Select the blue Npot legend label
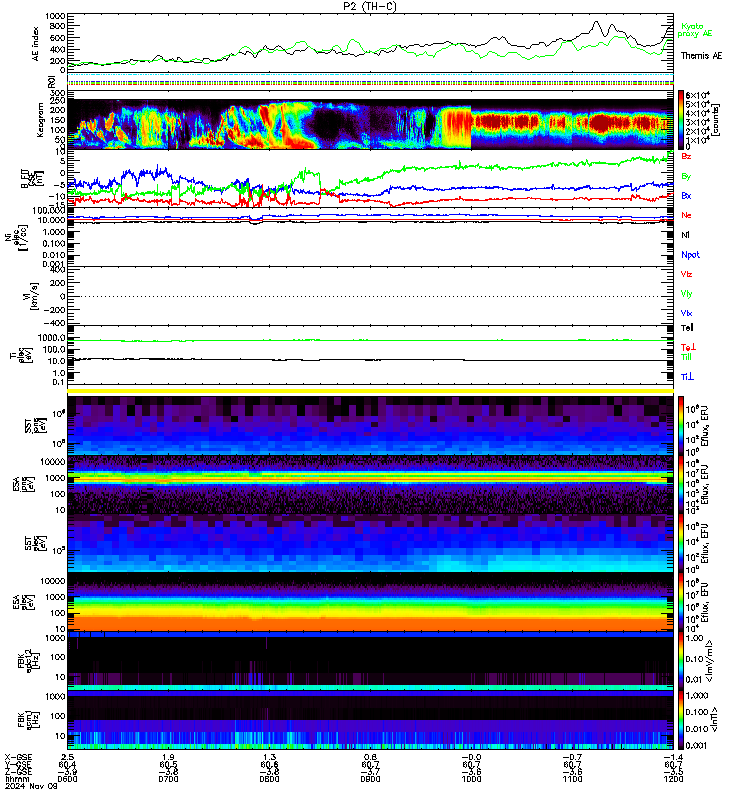Screen dimensions: 750x800 (690, 255)
